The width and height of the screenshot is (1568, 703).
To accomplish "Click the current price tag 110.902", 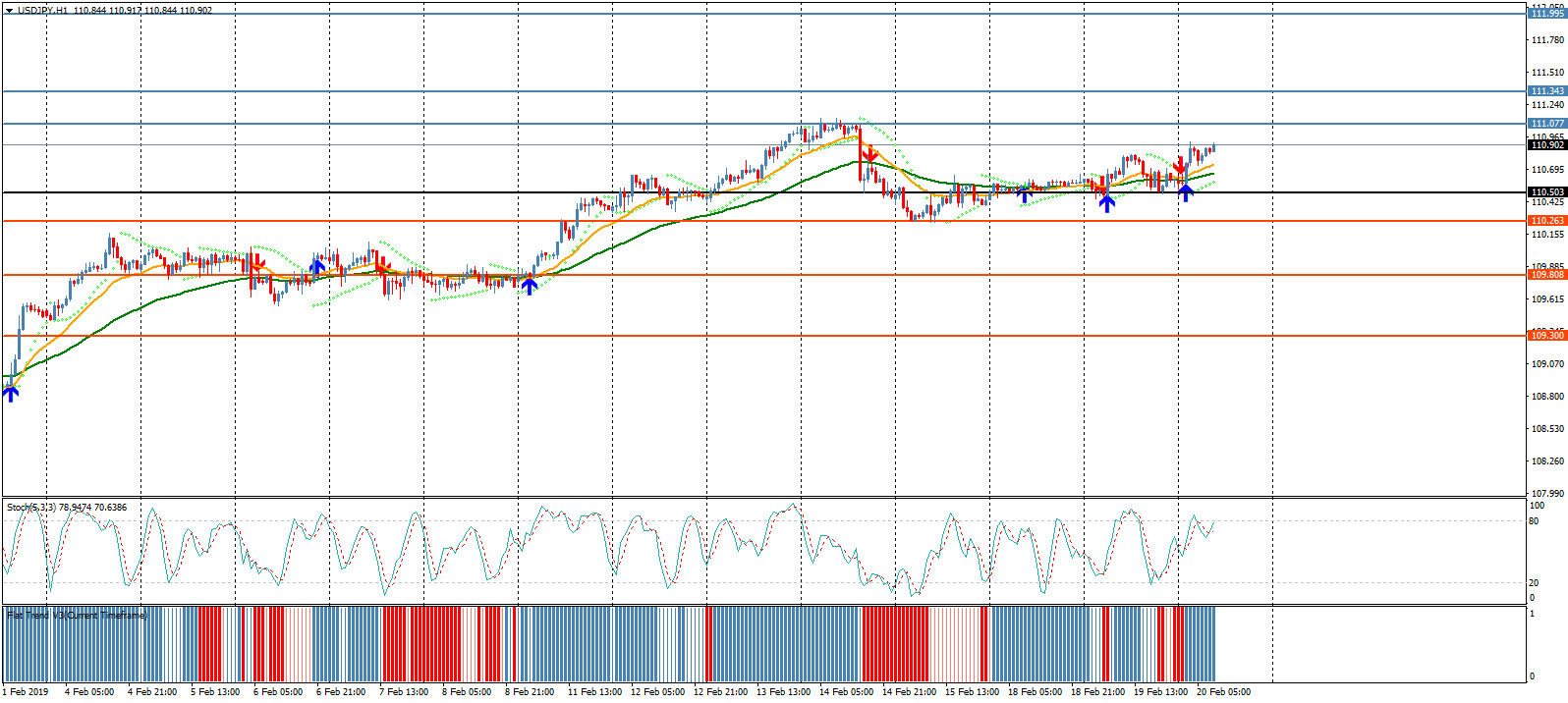I will 1547,145.
